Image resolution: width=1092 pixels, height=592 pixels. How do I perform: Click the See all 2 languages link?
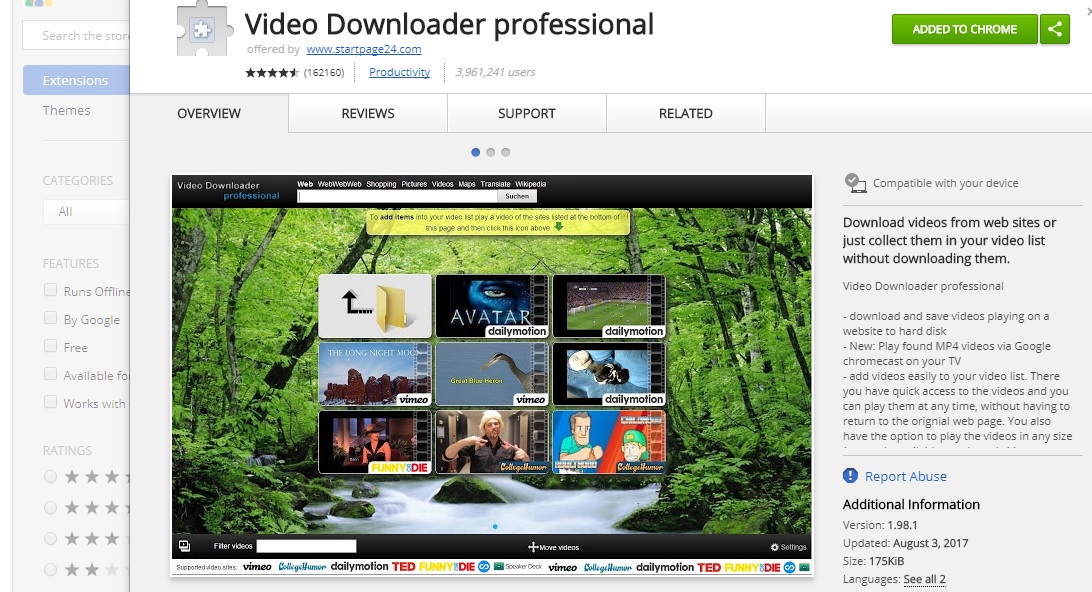924,579
